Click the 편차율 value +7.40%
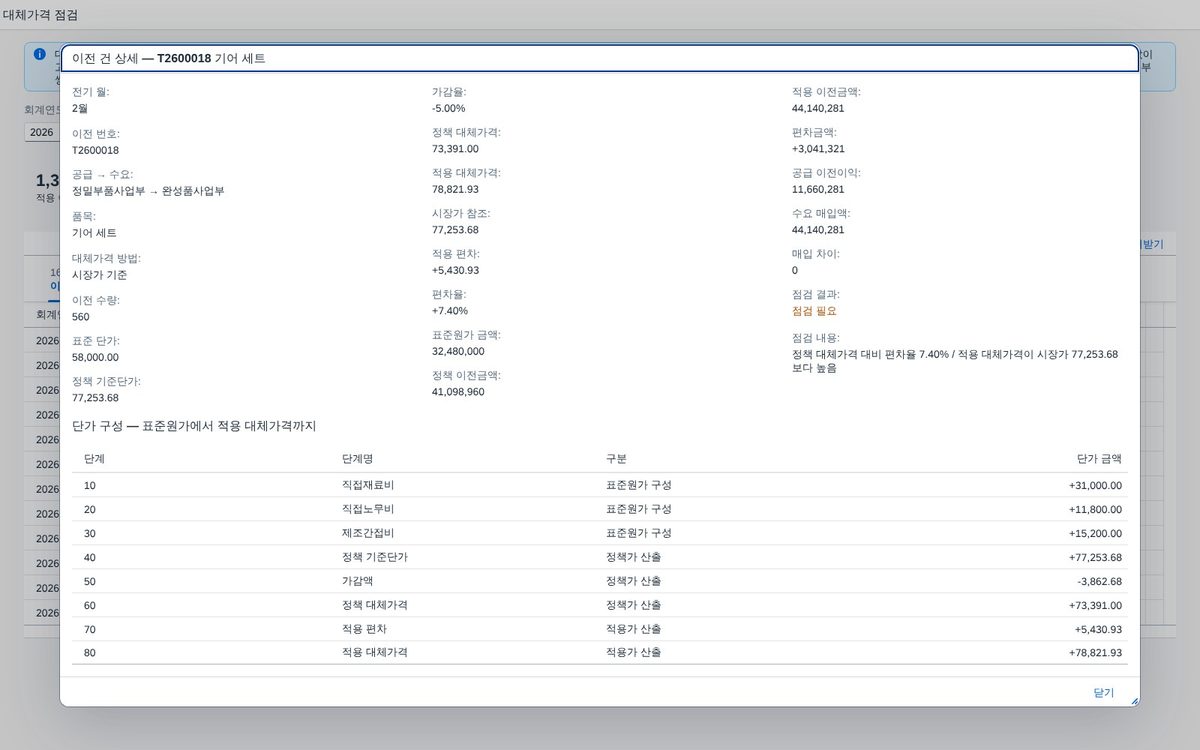Viewport: 1200px width, 750px height. [450, 310]
